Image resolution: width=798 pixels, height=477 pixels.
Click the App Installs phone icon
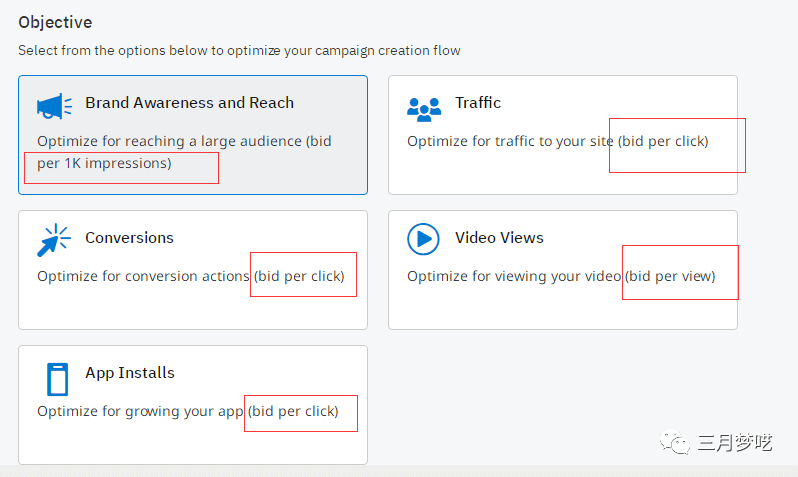point(57,378)
